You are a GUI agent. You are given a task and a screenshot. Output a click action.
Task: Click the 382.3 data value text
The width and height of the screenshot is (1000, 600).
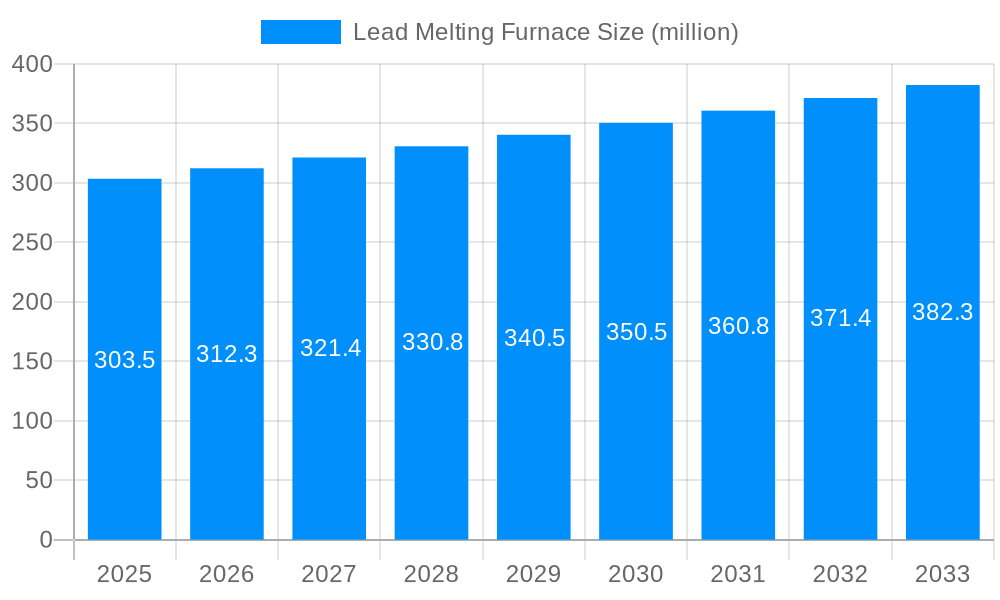click(x=944, y=313)
